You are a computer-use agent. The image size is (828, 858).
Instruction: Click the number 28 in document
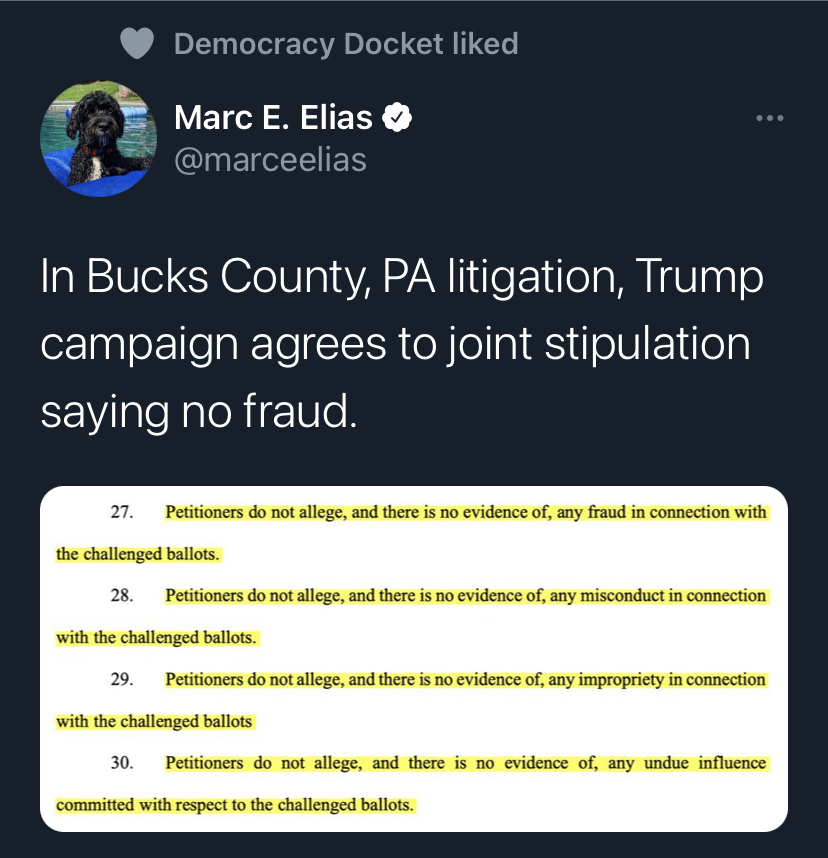pyautogui.click(x=121, y=596)
